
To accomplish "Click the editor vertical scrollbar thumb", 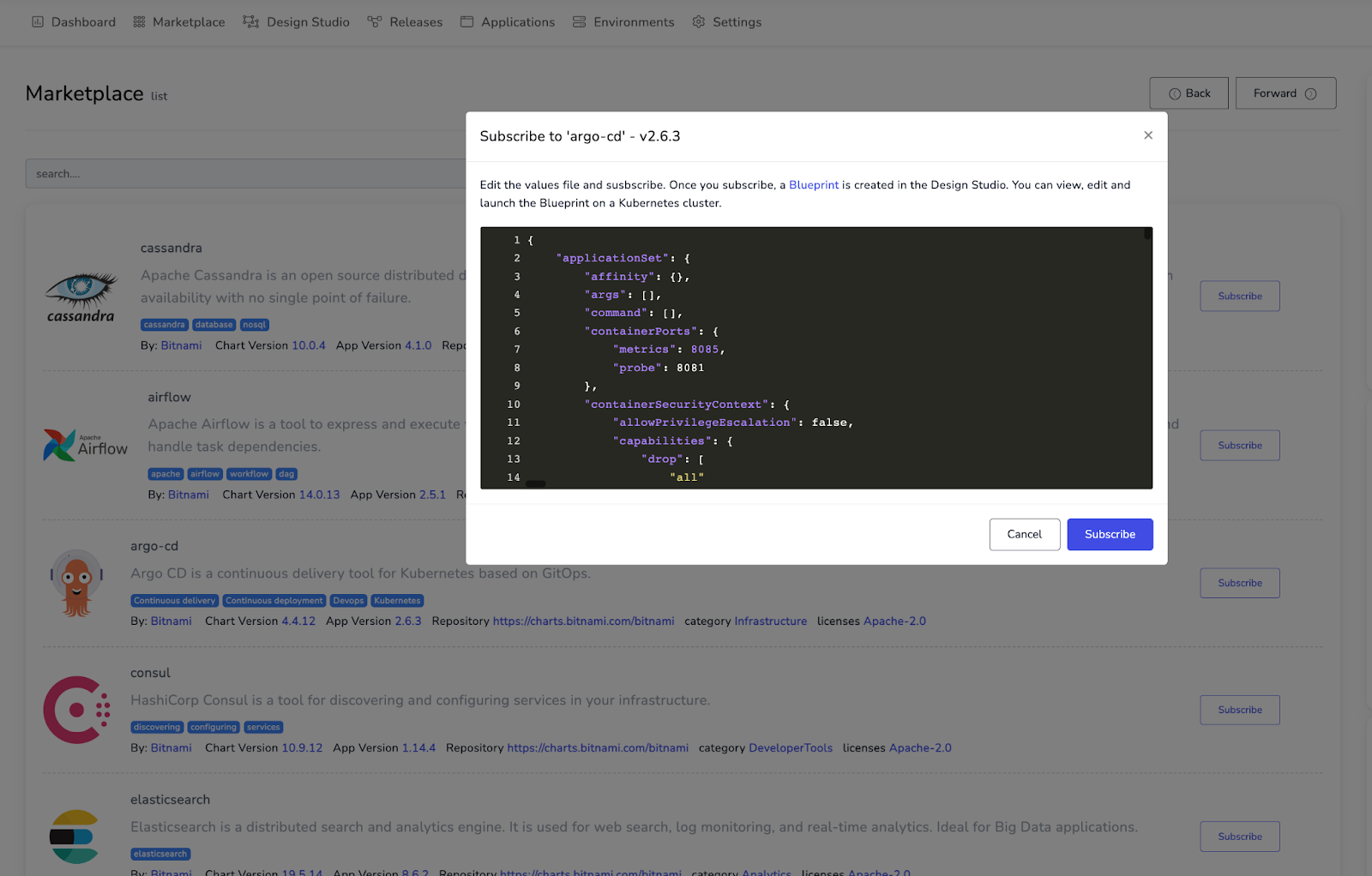I will tap(1147, 233).
